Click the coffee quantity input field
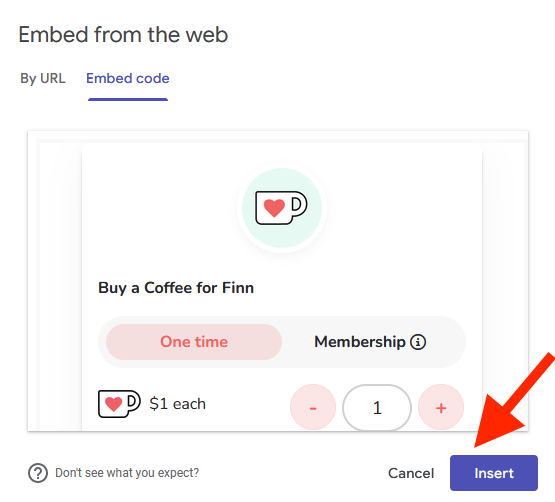Image resolution: width=555 pixels, height=502 pixels. coord(377,407)
